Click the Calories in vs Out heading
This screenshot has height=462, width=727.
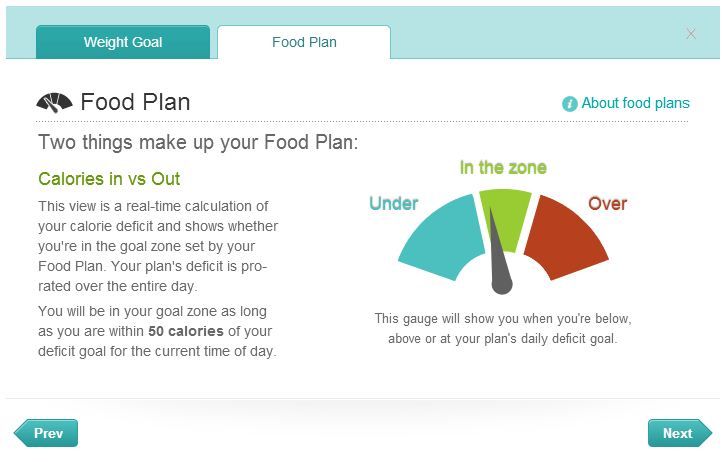[109, 179]
